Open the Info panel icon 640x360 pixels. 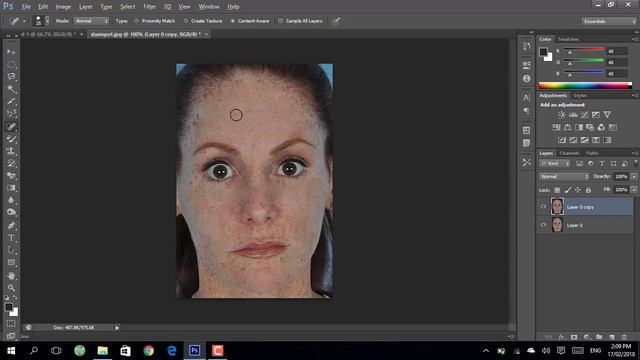(x=527, y=78)
